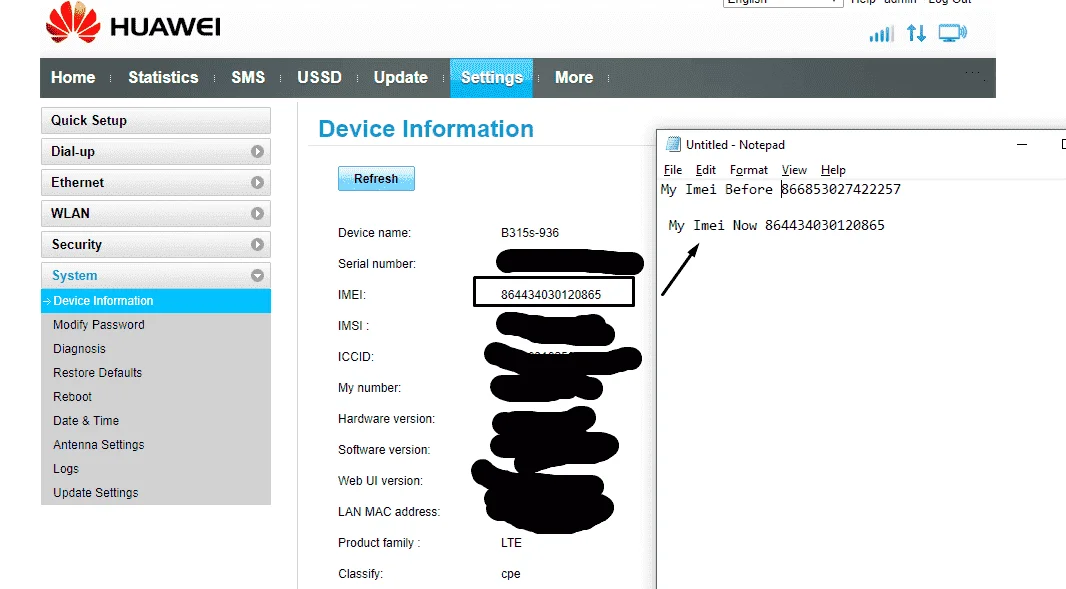Screen dimensions: 1066x589
Task: Click the Product family value LTE
Action: 511,543
